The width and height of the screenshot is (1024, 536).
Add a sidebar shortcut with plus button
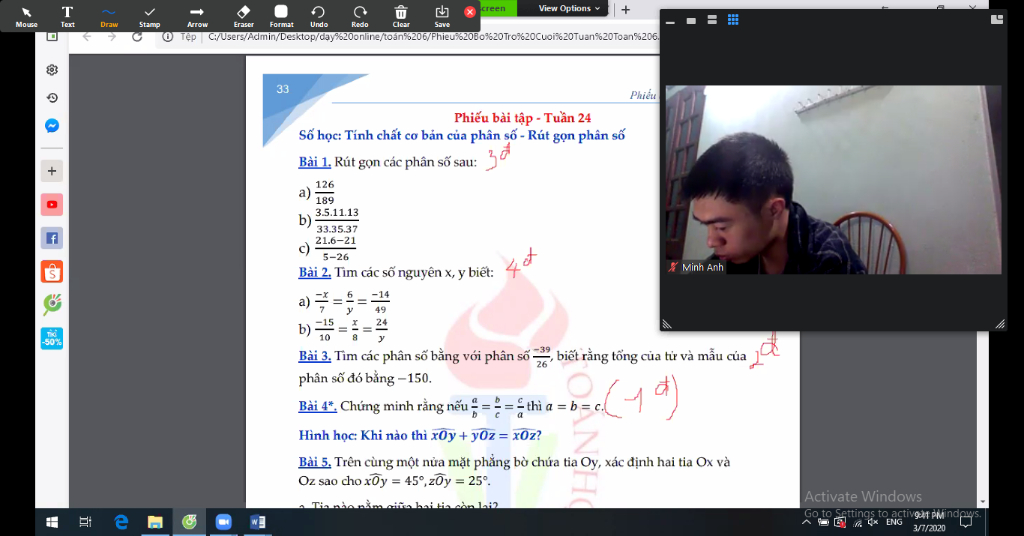[x=52, y=171]
